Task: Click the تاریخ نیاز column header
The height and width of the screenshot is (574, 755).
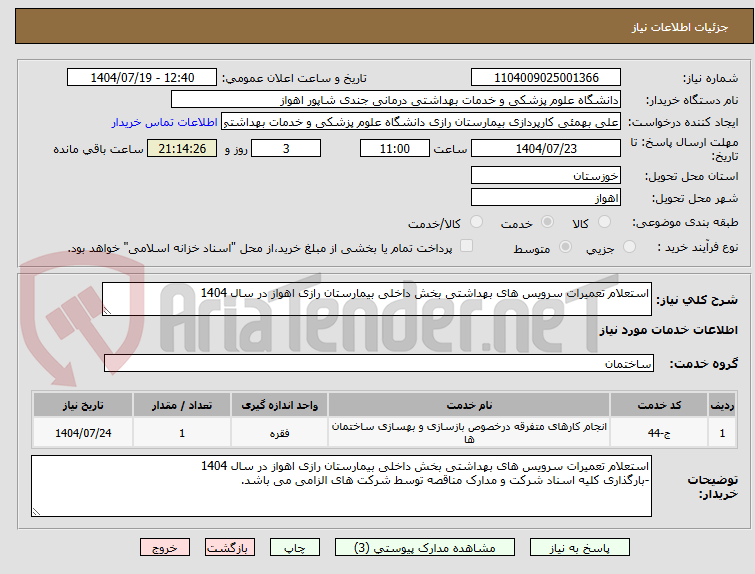Action: (x=83, y=405)
